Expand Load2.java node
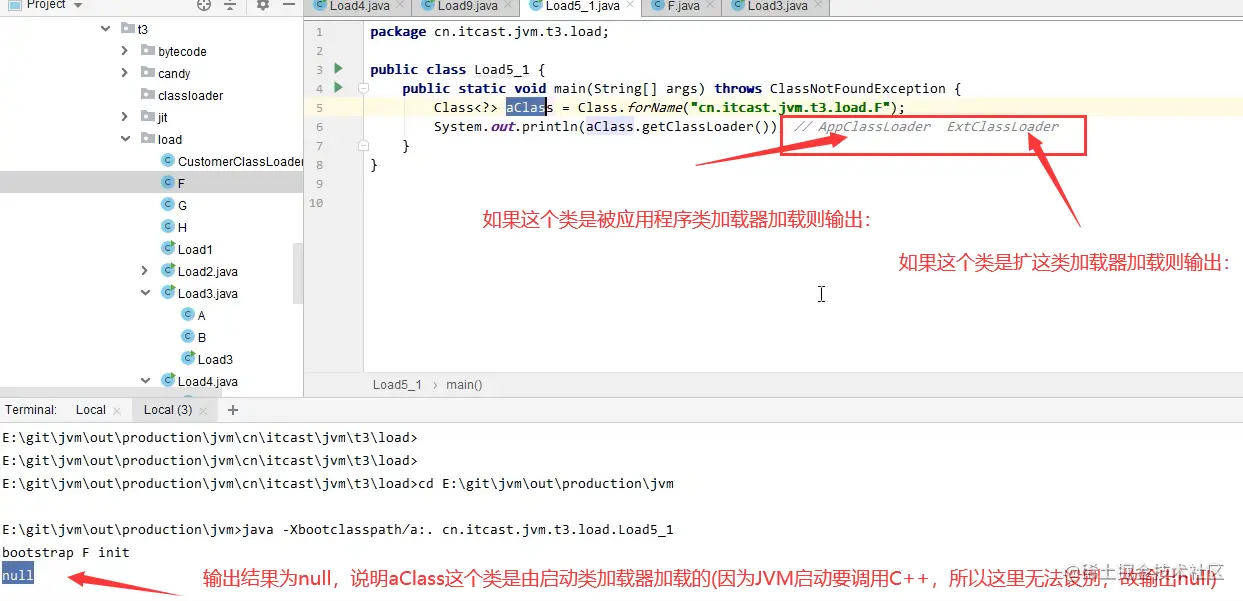1243x601 pixels. point(145,271)
